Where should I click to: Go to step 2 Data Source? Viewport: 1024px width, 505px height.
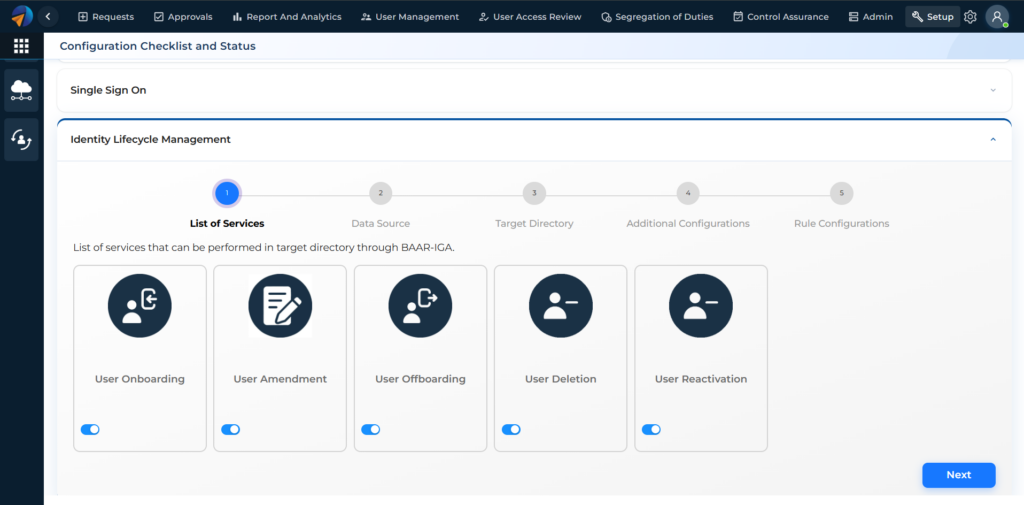click(381, 193)
